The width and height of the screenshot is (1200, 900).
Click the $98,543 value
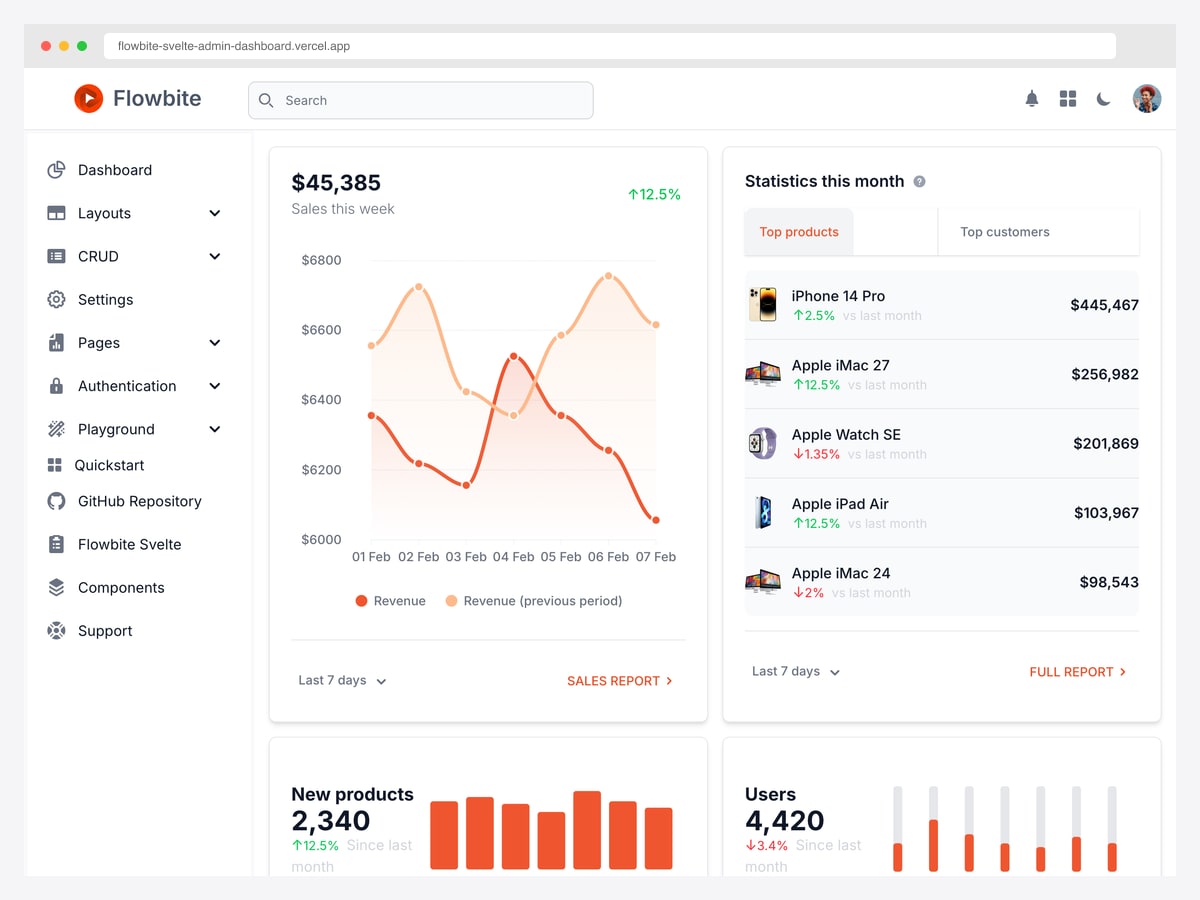click(1109, 582)
